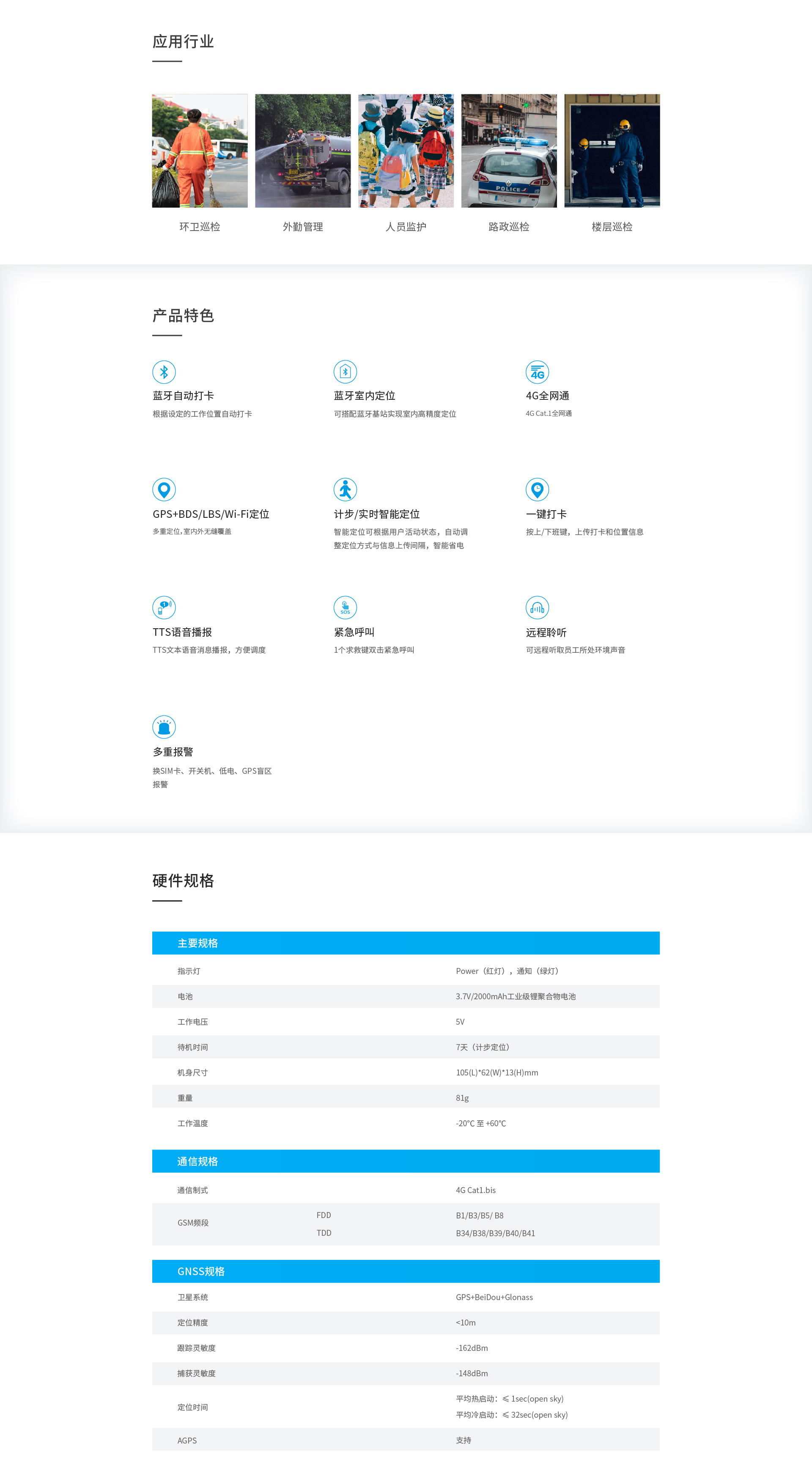Click the 外勤管理 caption
This screenshot has width=812, height=1482.
tap(302, 227)
